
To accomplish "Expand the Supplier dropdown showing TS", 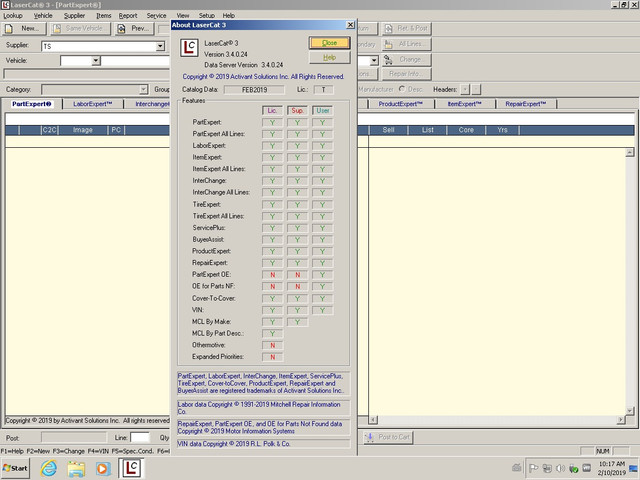I will coord(160,46).
